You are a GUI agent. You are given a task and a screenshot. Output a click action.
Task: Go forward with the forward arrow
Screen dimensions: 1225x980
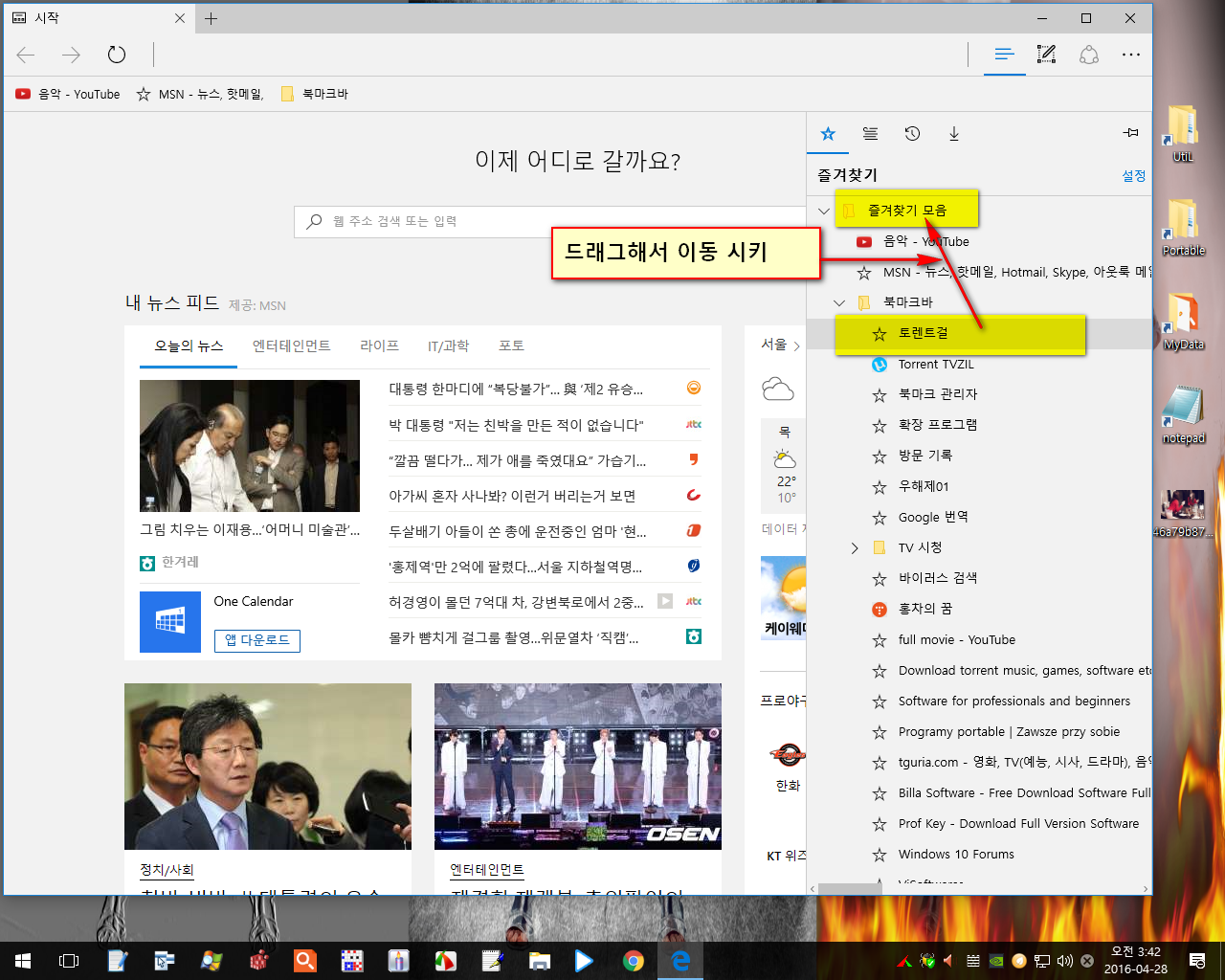(x=71, y=55)
